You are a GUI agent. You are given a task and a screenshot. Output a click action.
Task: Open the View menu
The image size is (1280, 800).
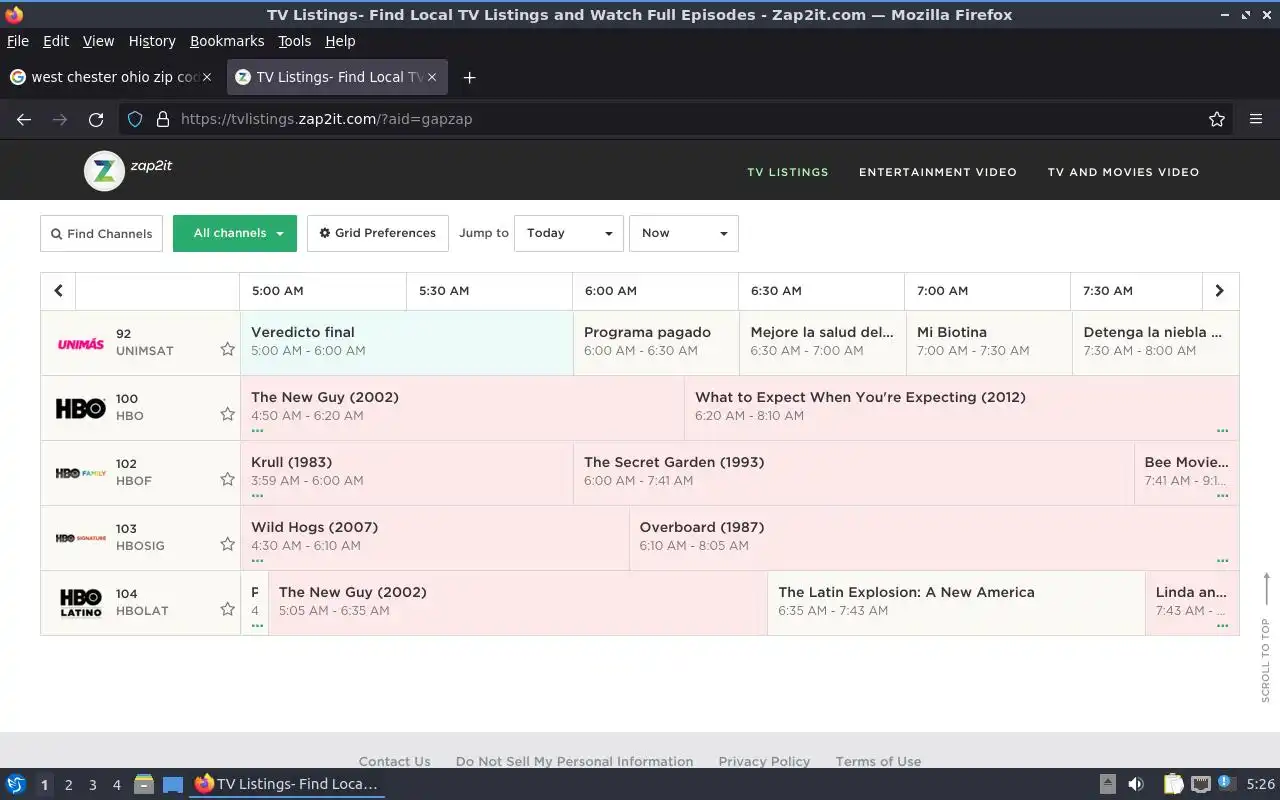coord(98,41)
